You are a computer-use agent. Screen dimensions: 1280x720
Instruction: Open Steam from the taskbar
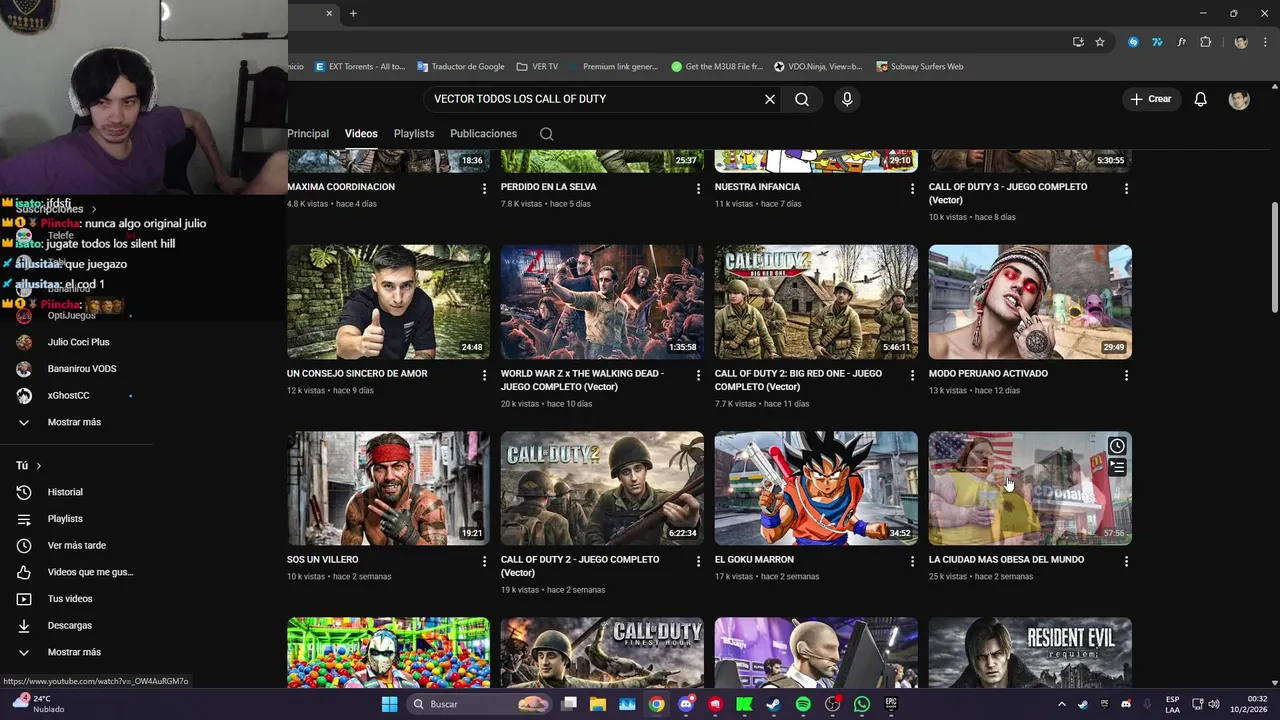pos(773,704)
